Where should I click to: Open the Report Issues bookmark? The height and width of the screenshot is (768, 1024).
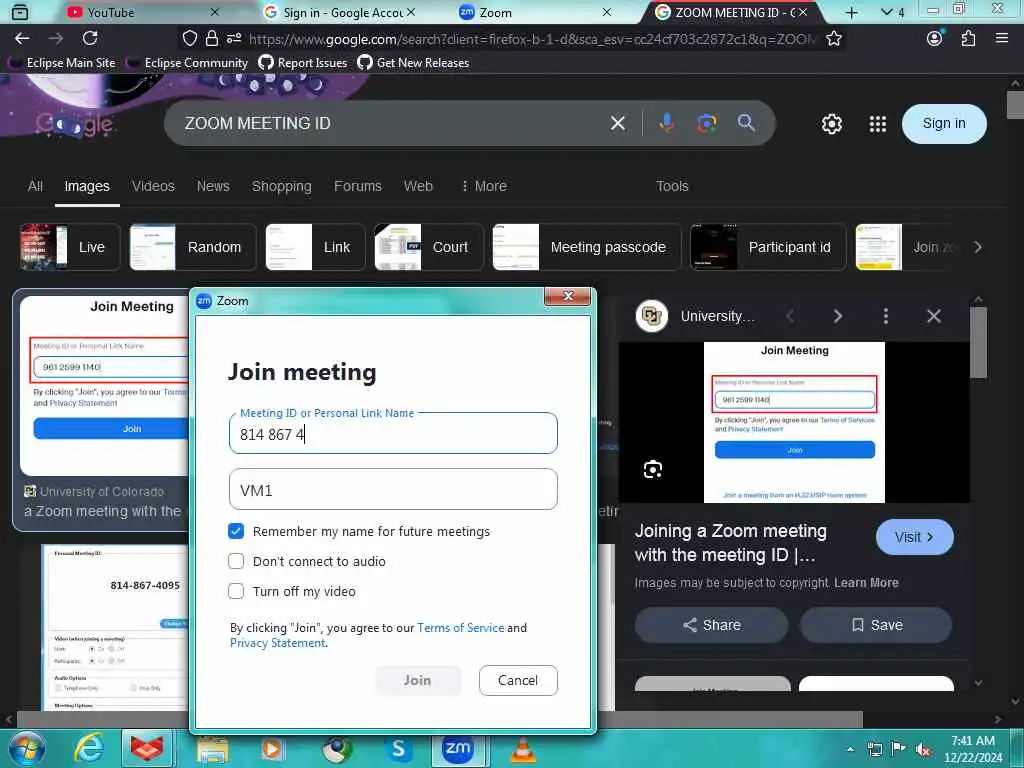pos(303,63)
